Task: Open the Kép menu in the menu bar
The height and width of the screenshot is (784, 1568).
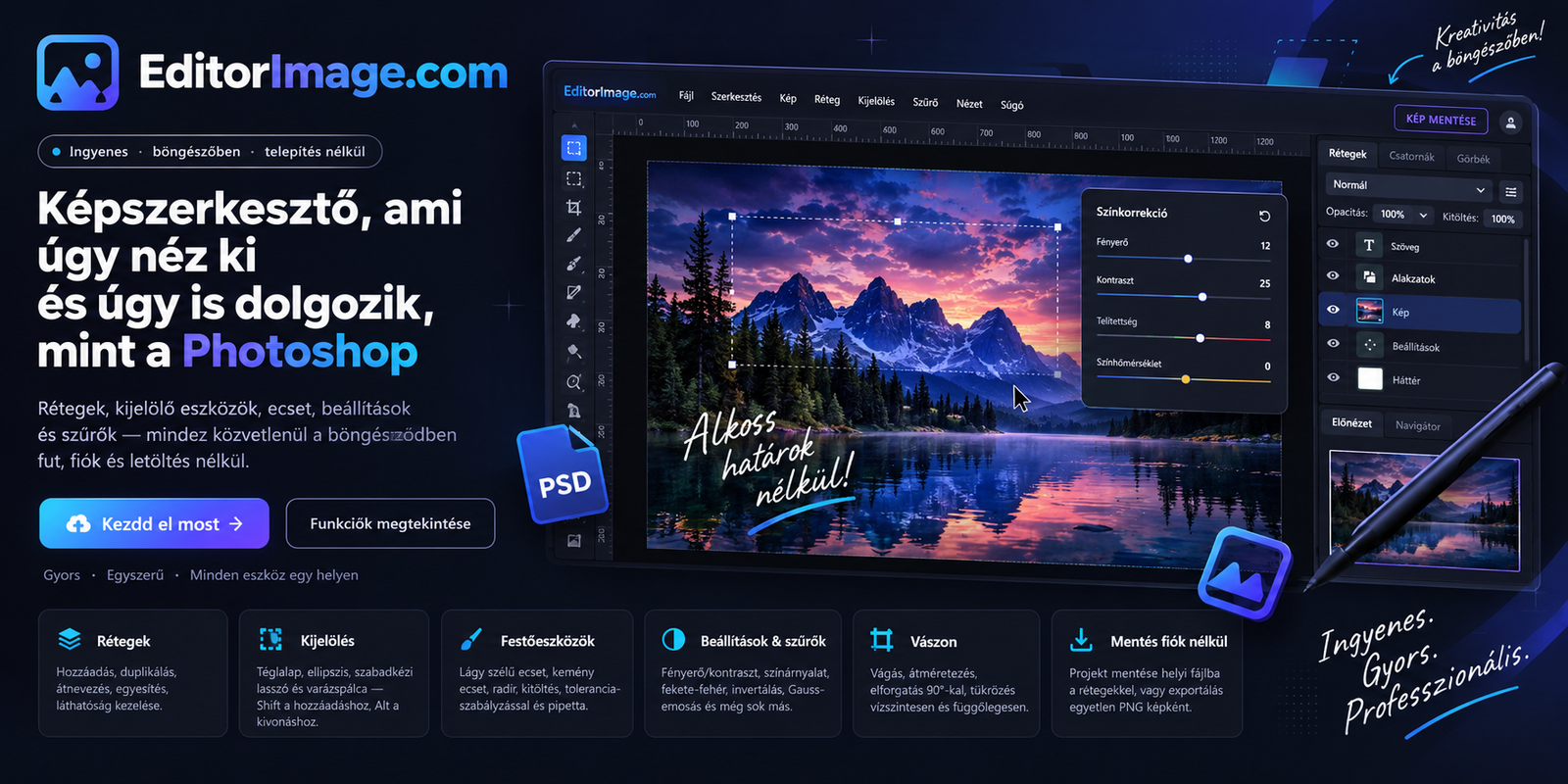Action: (788, 98)
